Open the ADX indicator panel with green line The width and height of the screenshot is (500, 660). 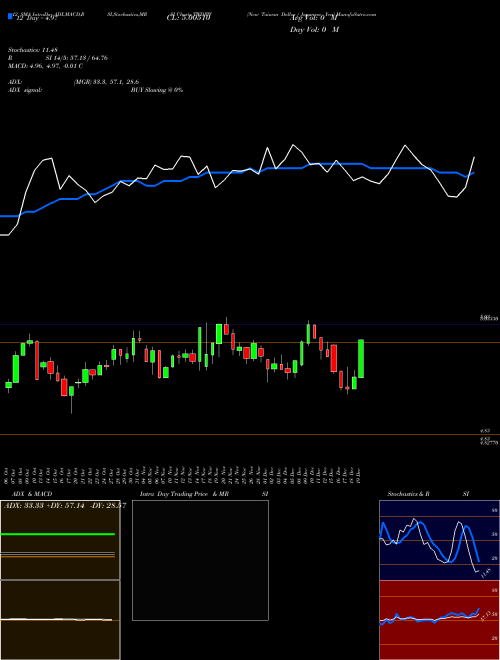click(x=60, y=540)
